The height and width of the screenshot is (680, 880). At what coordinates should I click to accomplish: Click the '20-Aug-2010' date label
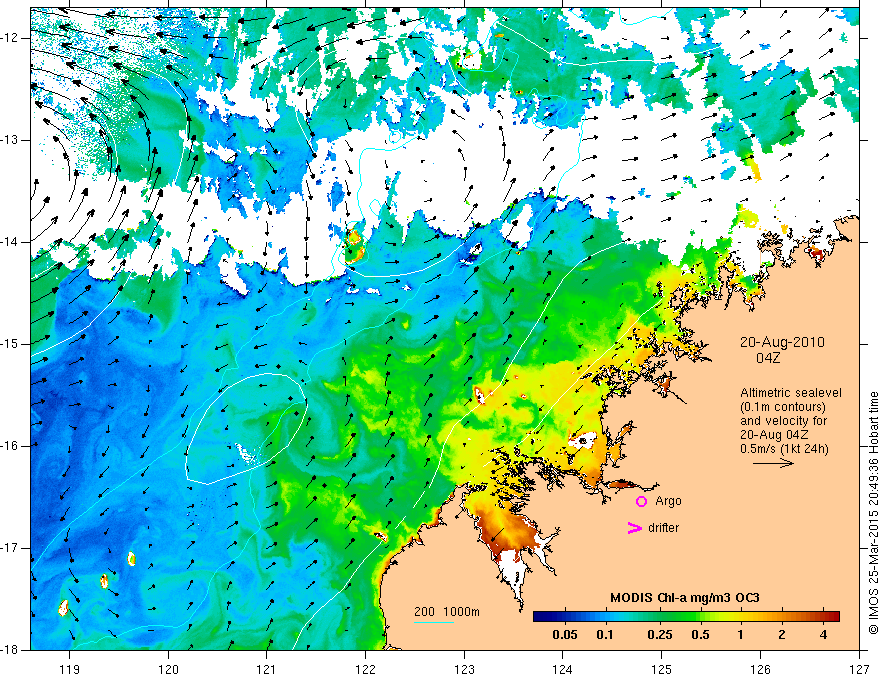782,342
